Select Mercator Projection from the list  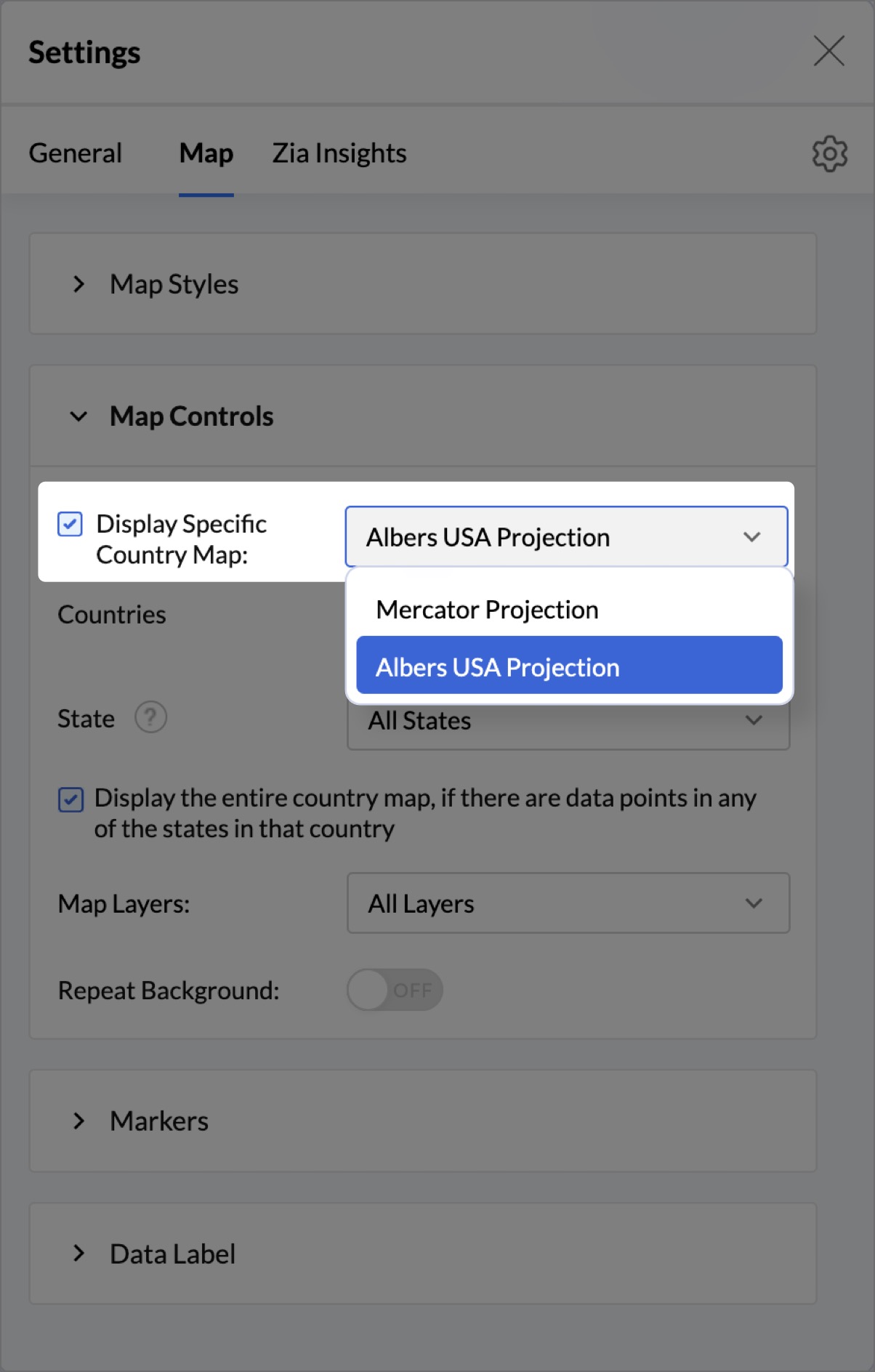[487, 610]
